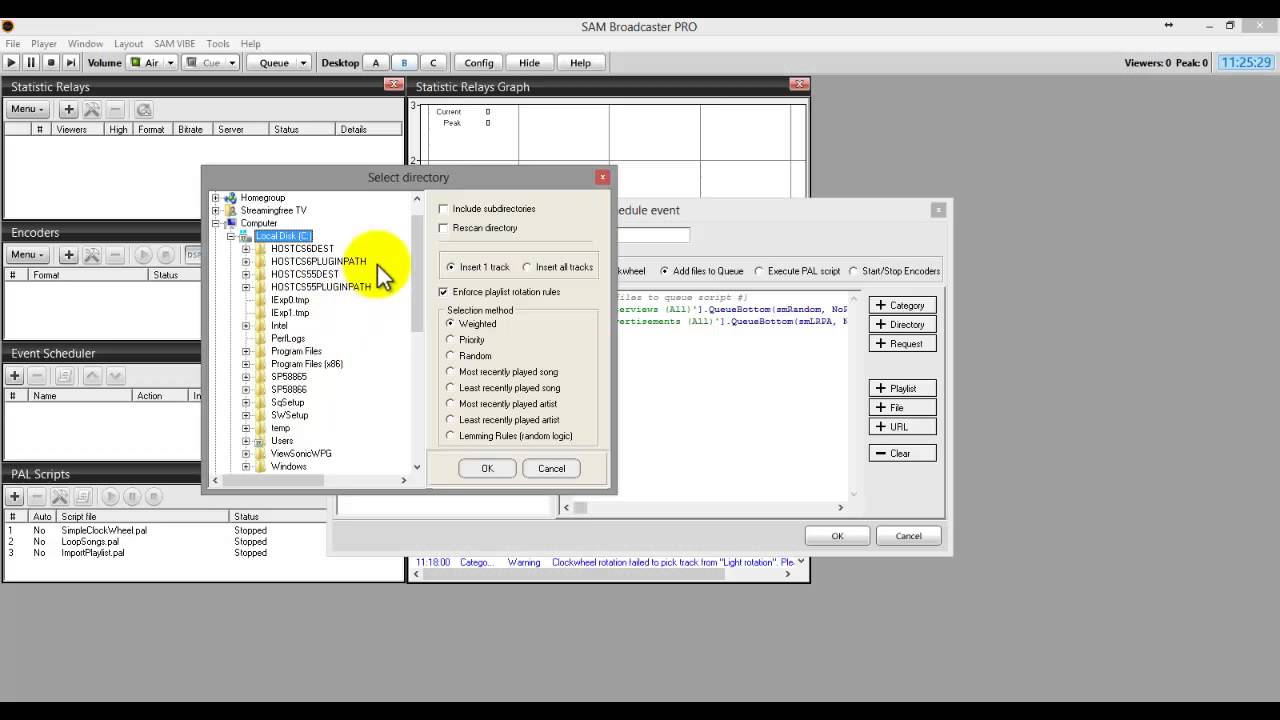Check the Rescan directory checkbox
This screenshot has height=720, width=1280.
coord(444,228)
